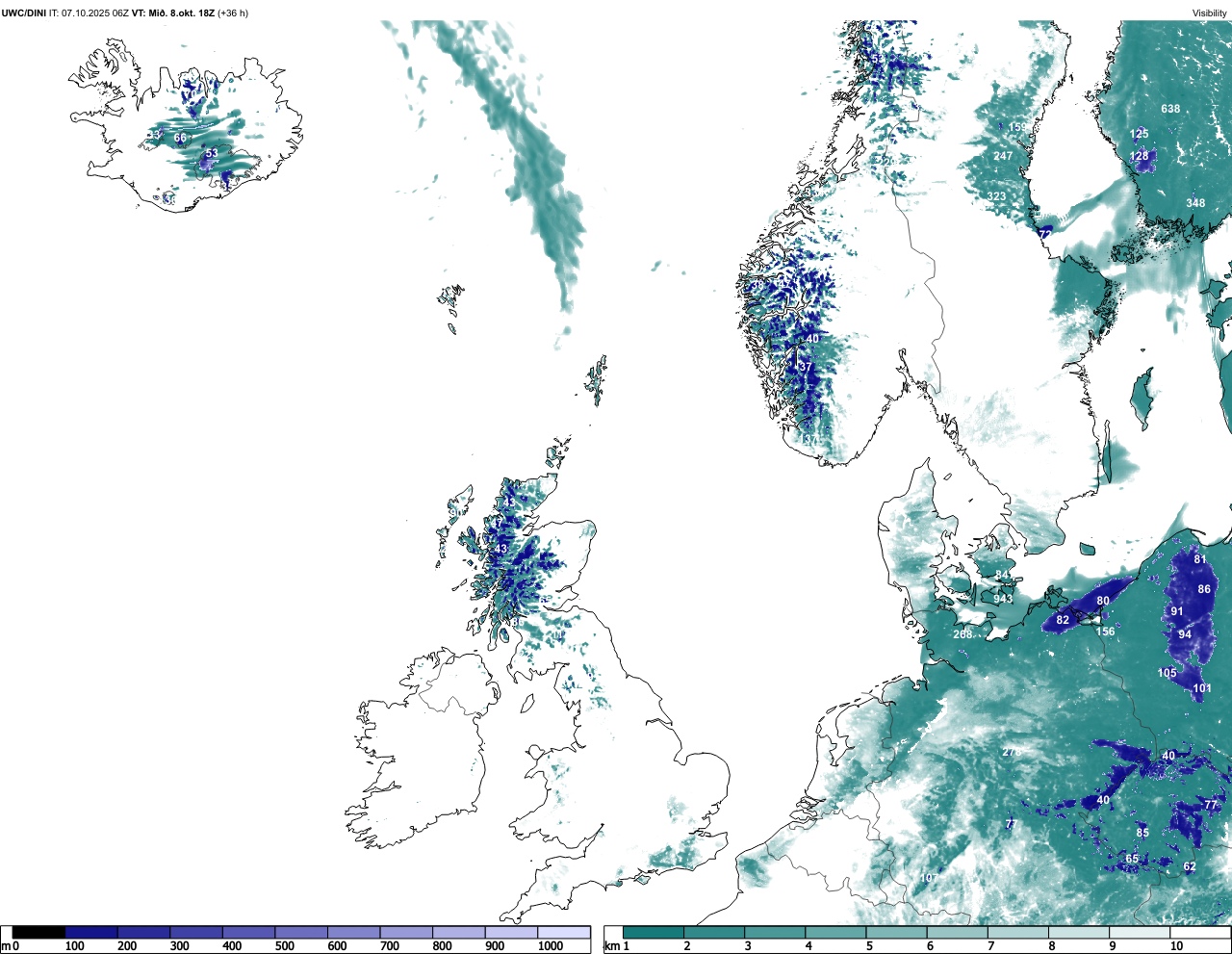Click the '43' visibility value over Scotland
Viewport: 1232px width, 954px height.
500,549
